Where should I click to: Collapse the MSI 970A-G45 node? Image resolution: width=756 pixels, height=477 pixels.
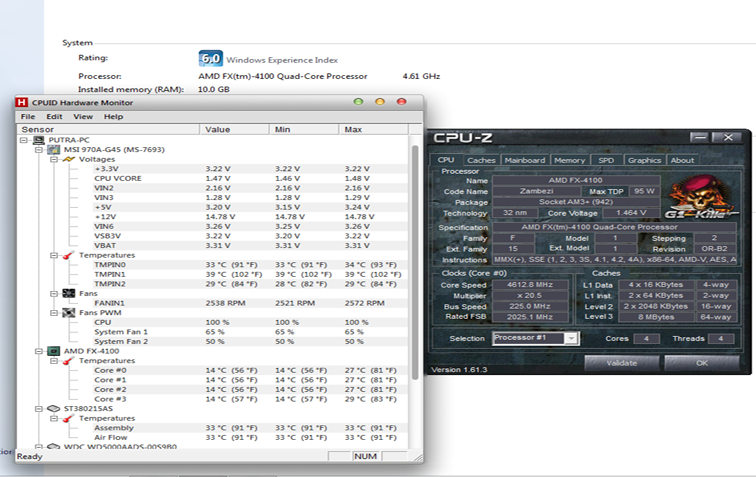[39, 150]
